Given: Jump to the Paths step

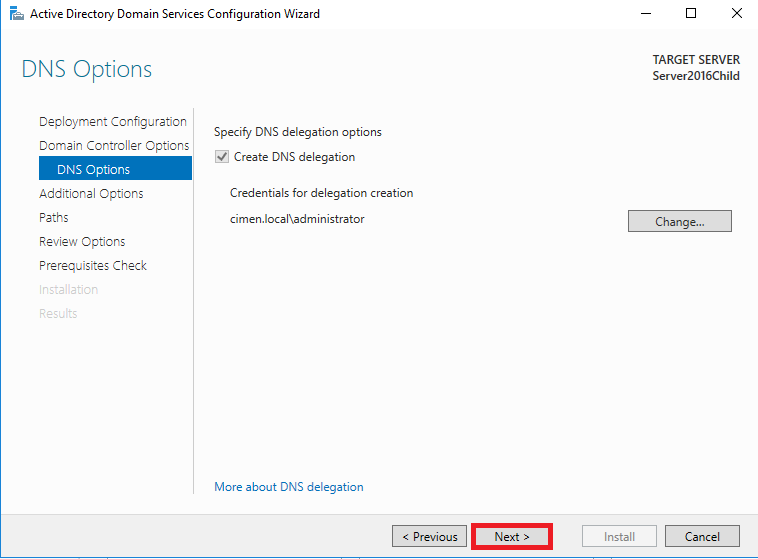Looking at the screenshot, I should coord(54,218).
